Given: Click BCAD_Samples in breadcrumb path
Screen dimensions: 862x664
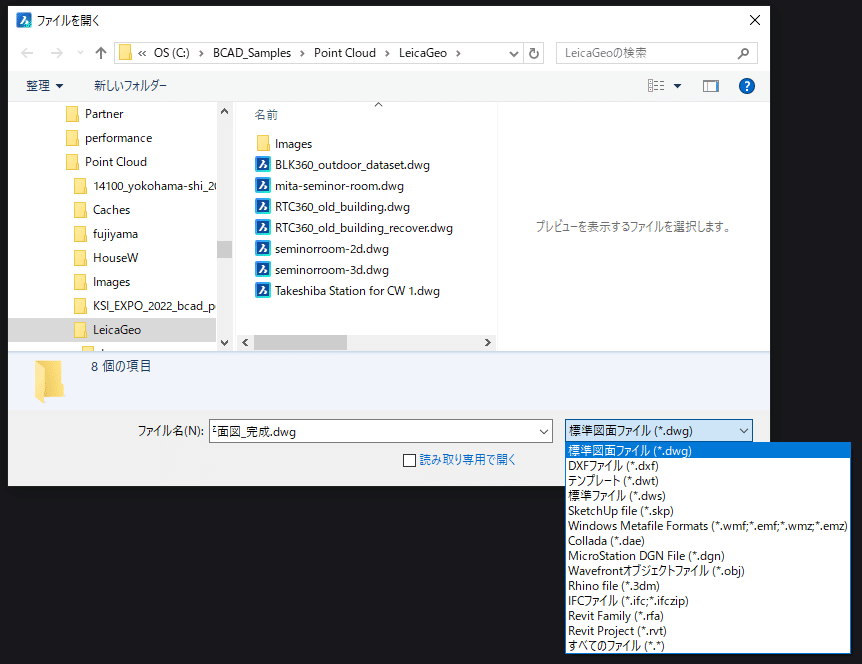Looking at the screenshot, I should click(x=252, y=53).
